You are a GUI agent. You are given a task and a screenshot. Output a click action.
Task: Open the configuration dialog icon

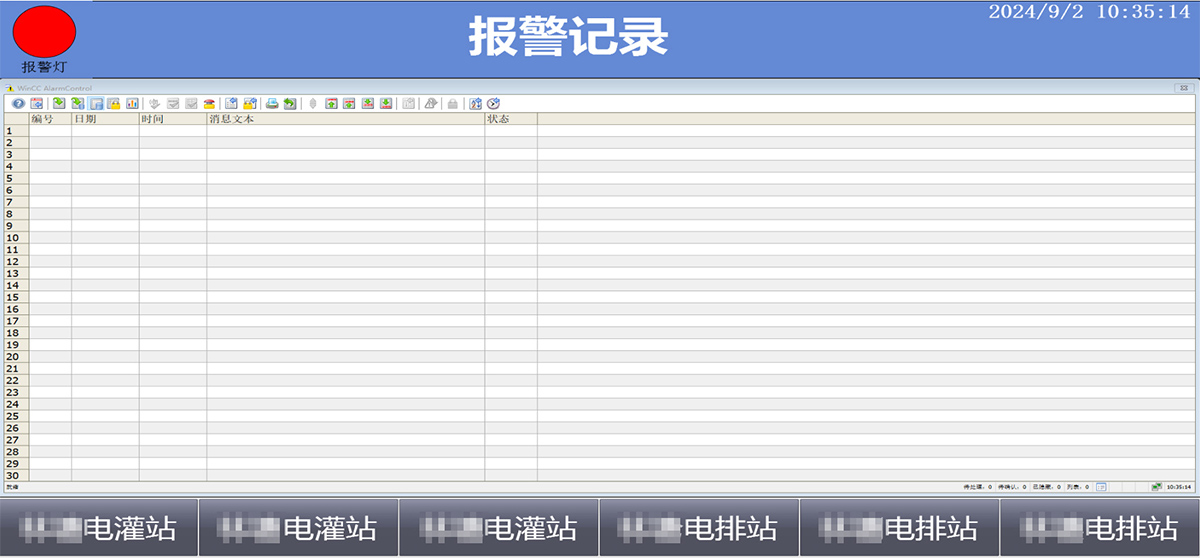[36, 103]
